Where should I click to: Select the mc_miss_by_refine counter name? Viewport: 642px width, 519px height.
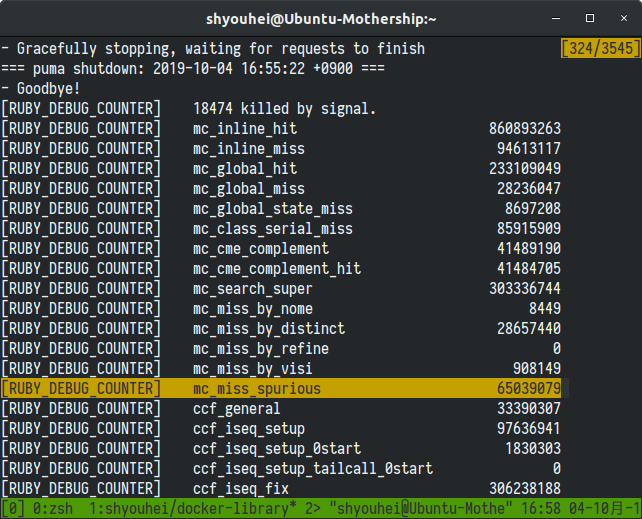261,349
